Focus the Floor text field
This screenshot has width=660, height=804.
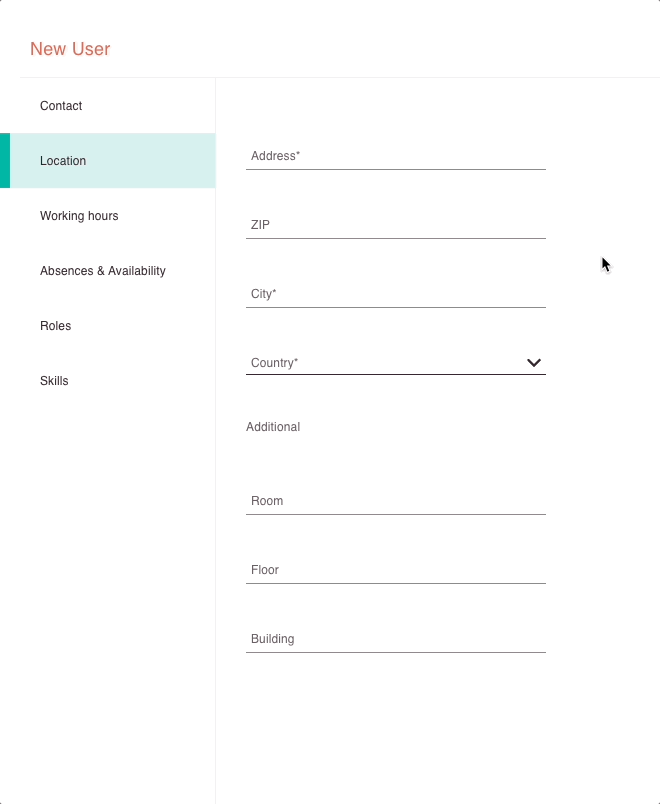(x=395, y=570)
